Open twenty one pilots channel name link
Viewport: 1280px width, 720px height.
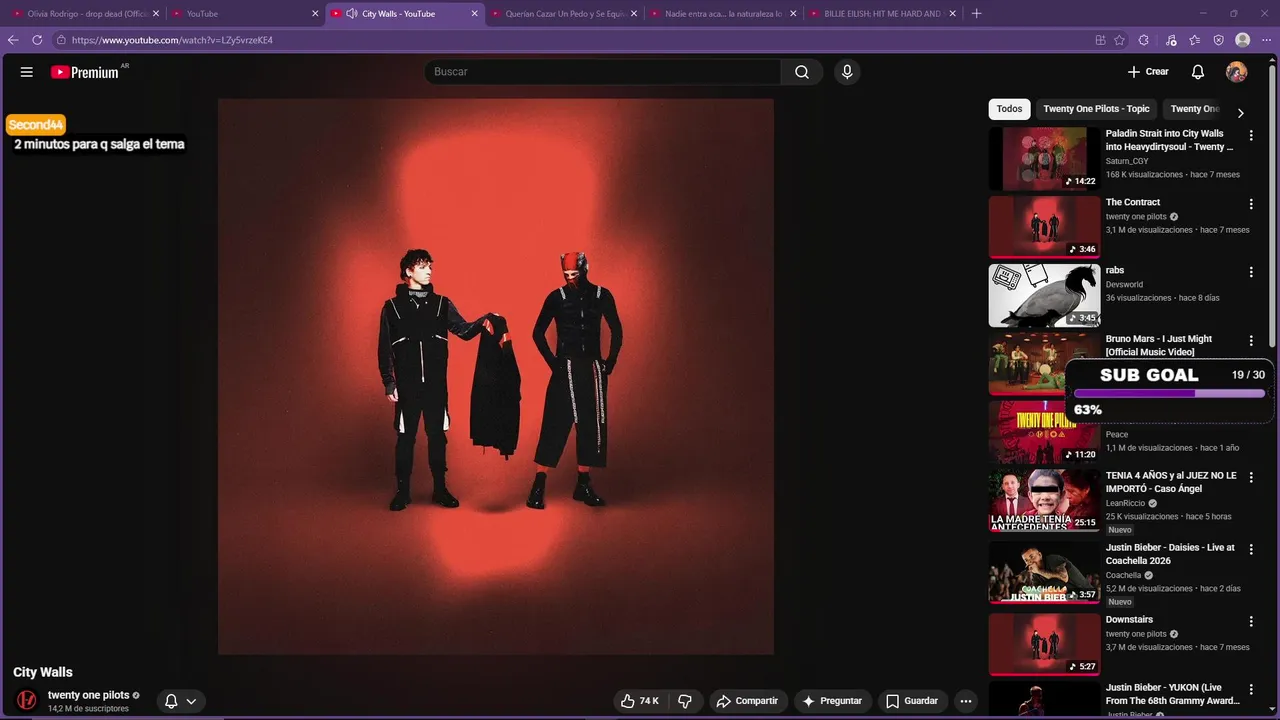coord(89,695)
